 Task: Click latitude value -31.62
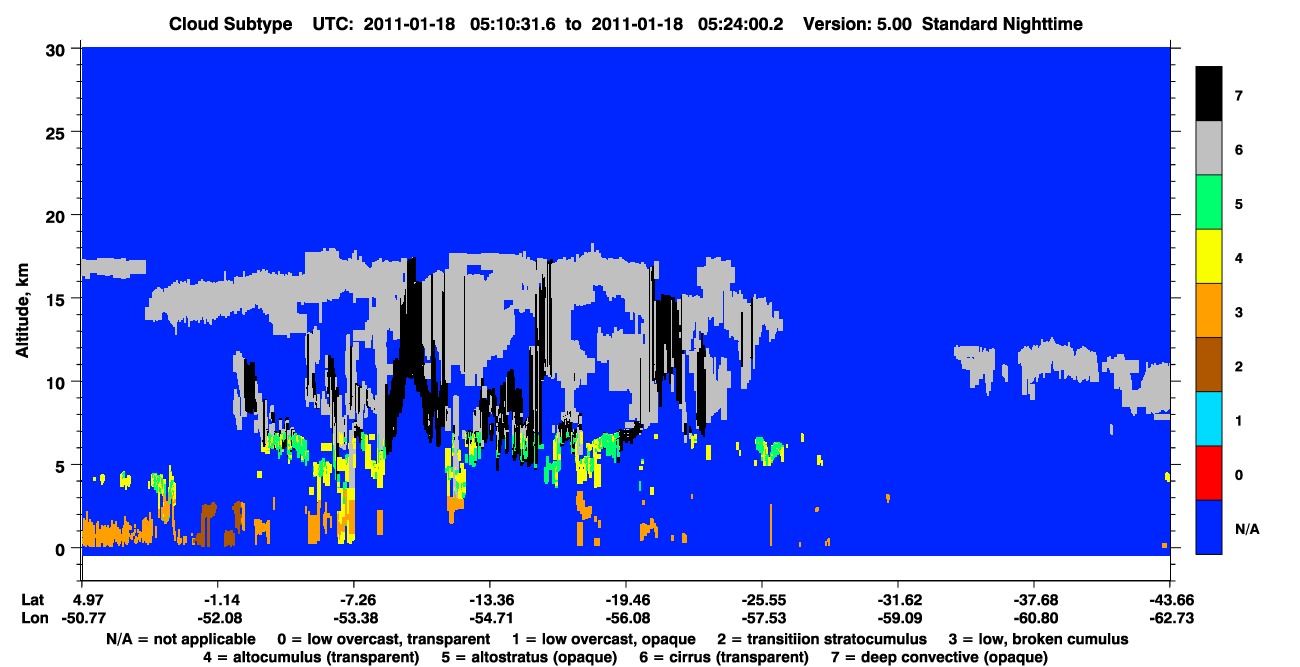point(898,599)
